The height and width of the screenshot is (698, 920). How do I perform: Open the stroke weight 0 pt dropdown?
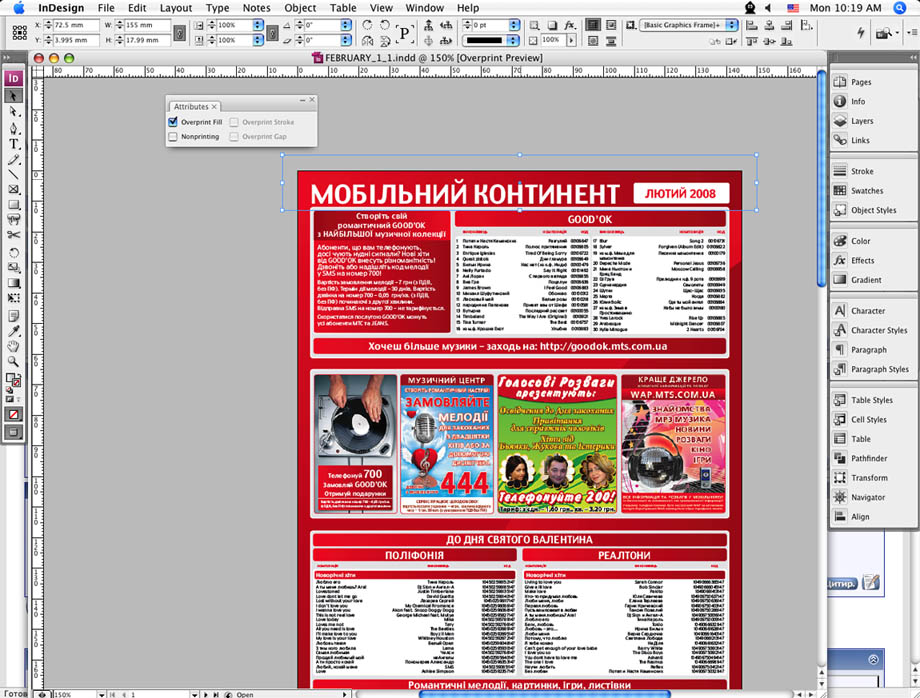tap(515, 25)
